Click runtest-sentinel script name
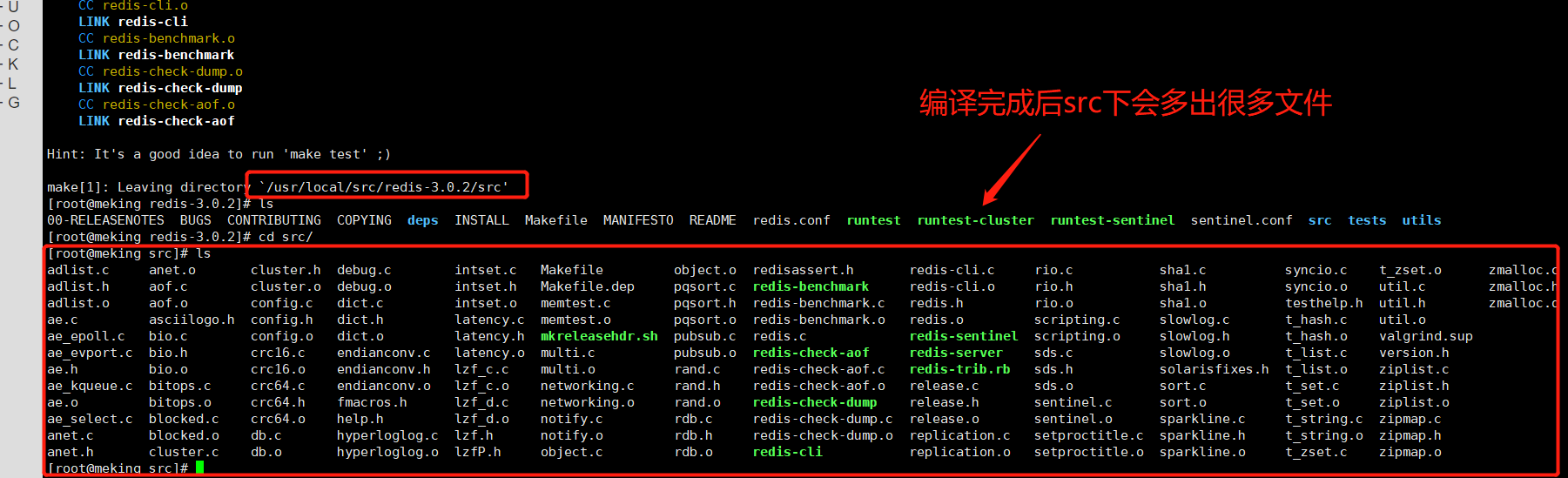The image size is (1568, 478). point(1113,220)
